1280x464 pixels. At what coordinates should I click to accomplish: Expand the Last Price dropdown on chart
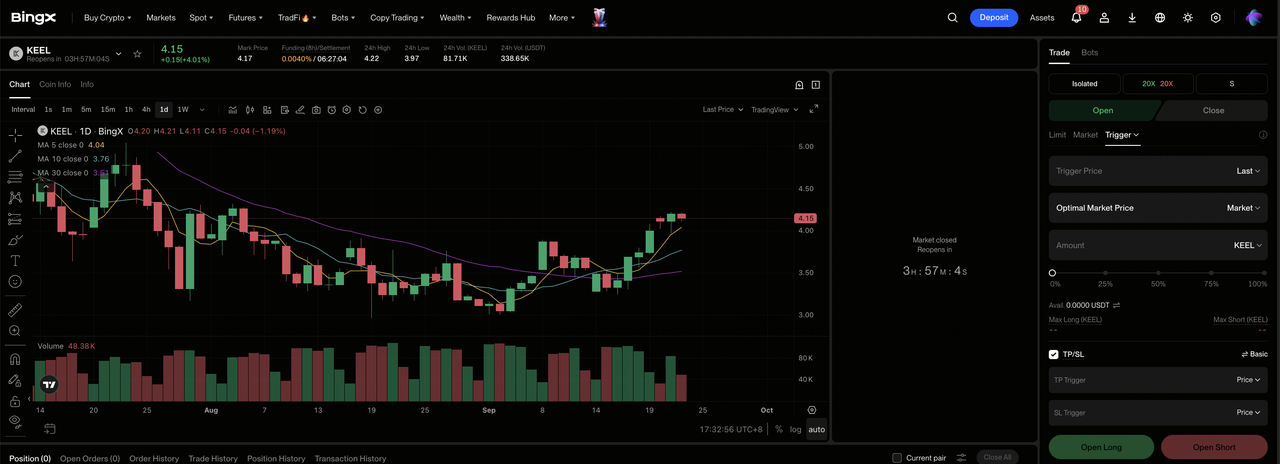coord(723,110)
